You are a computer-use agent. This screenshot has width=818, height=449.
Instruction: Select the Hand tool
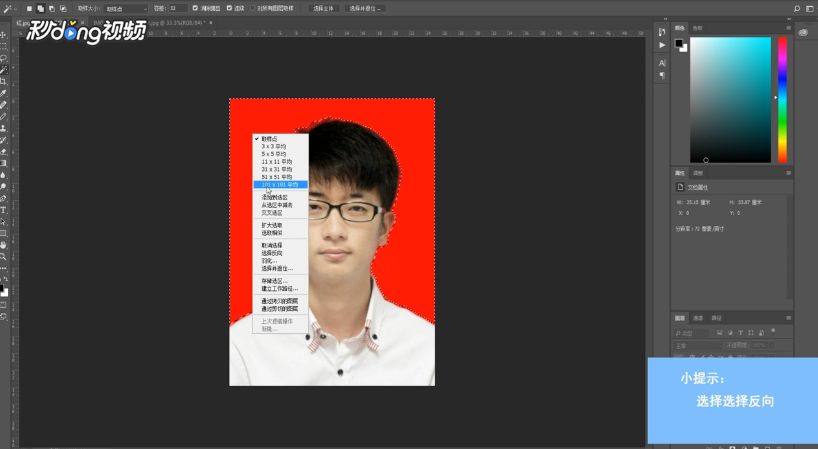[4, 245]
